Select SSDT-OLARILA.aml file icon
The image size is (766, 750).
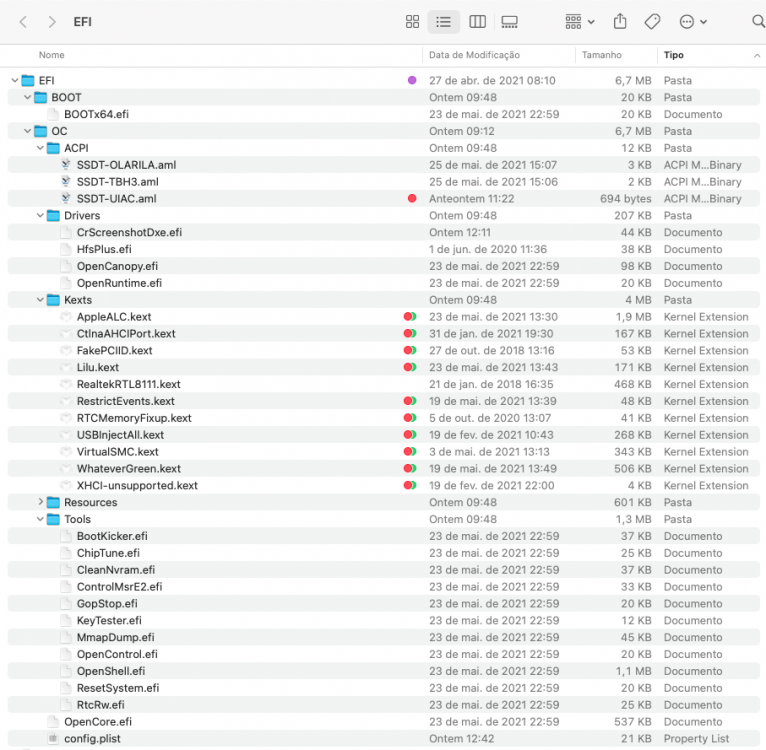pyautogui.click(x=66, y=165)
